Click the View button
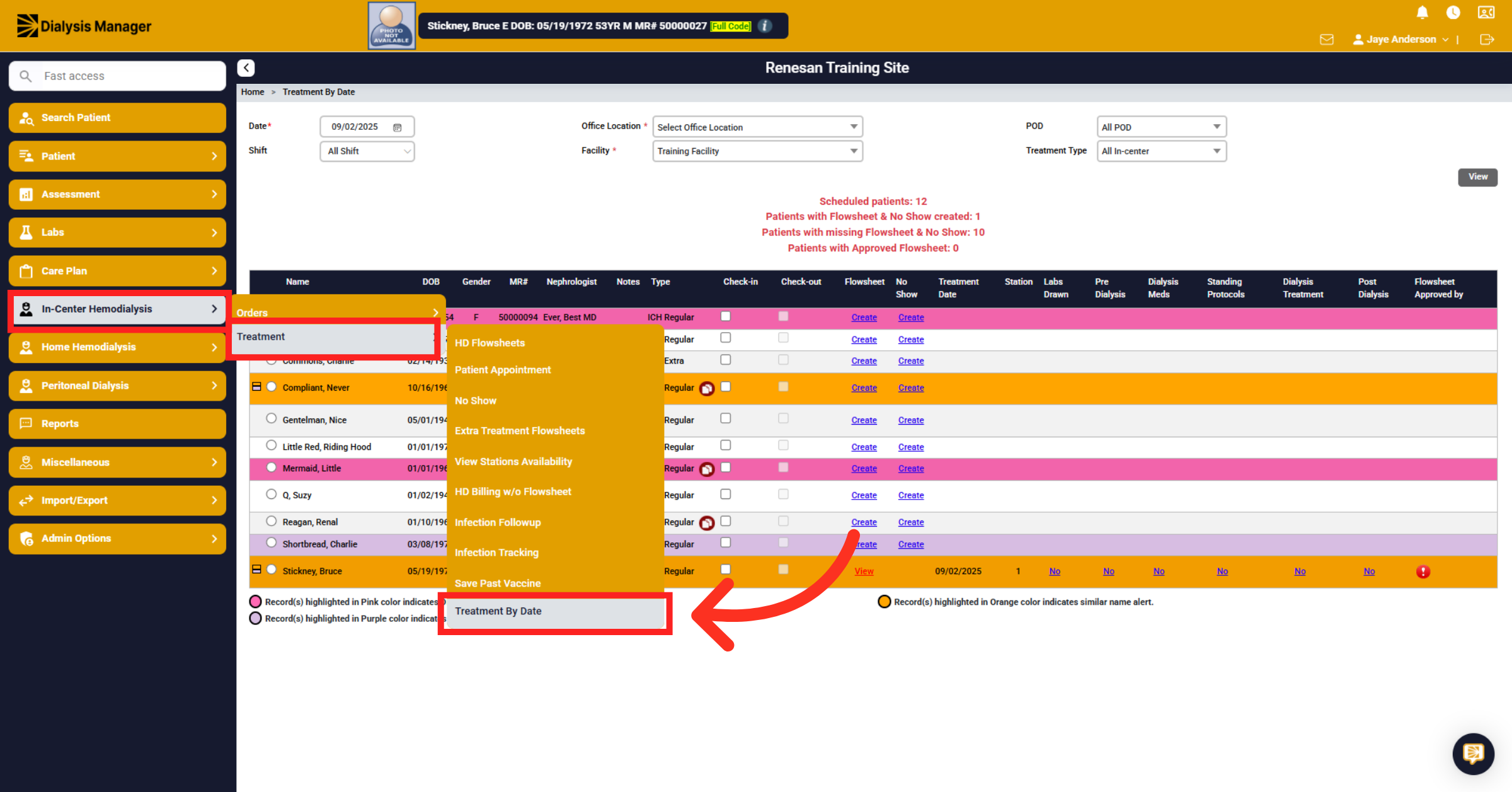Screen dimensions: 1512x792 pos(1477,177)
